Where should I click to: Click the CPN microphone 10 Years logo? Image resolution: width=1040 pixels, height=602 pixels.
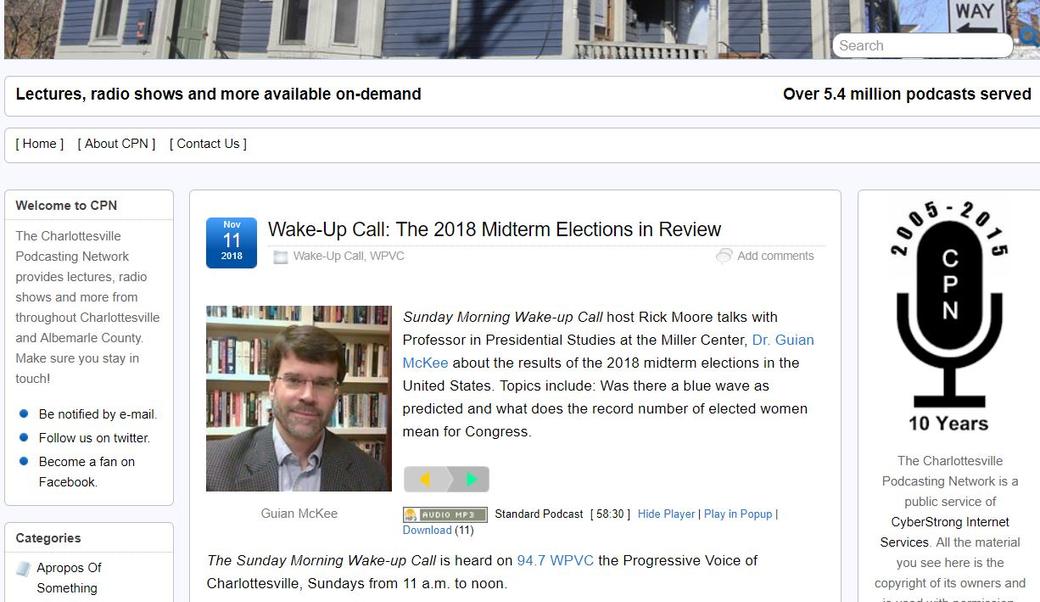pos(948,317)
